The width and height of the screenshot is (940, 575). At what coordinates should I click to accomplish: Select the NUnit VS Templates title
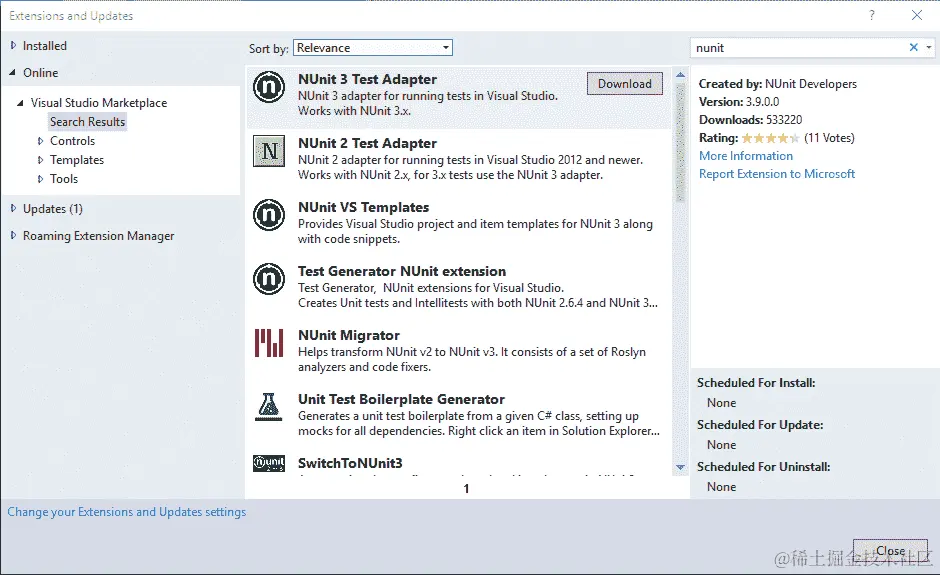(363, 207)
